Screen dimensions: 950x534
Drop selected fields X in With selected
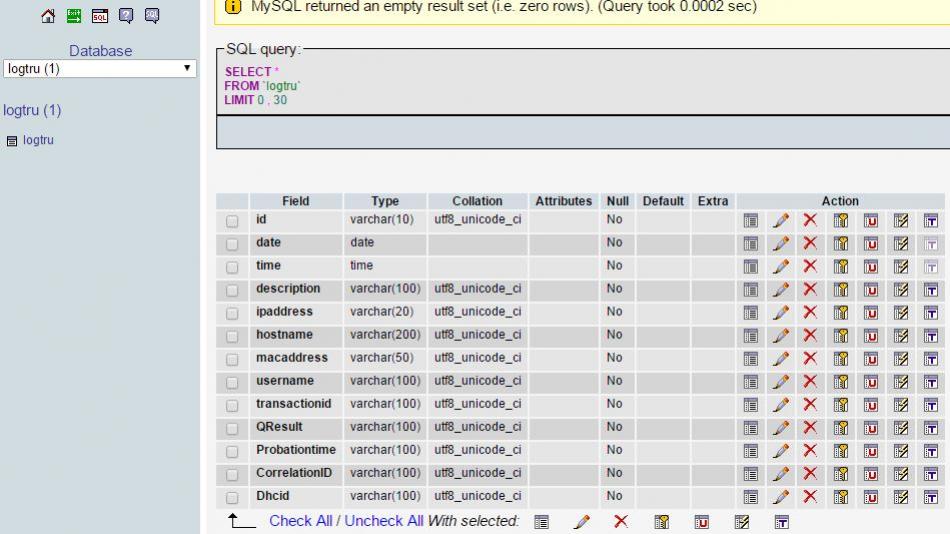tap(620, 521)
